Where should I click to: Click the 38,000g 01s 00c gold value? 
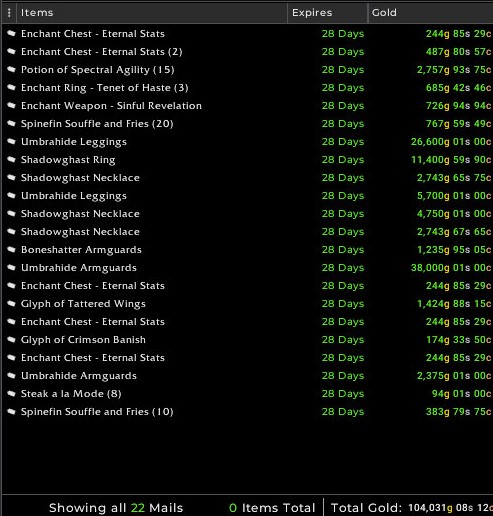click(451, 268)
